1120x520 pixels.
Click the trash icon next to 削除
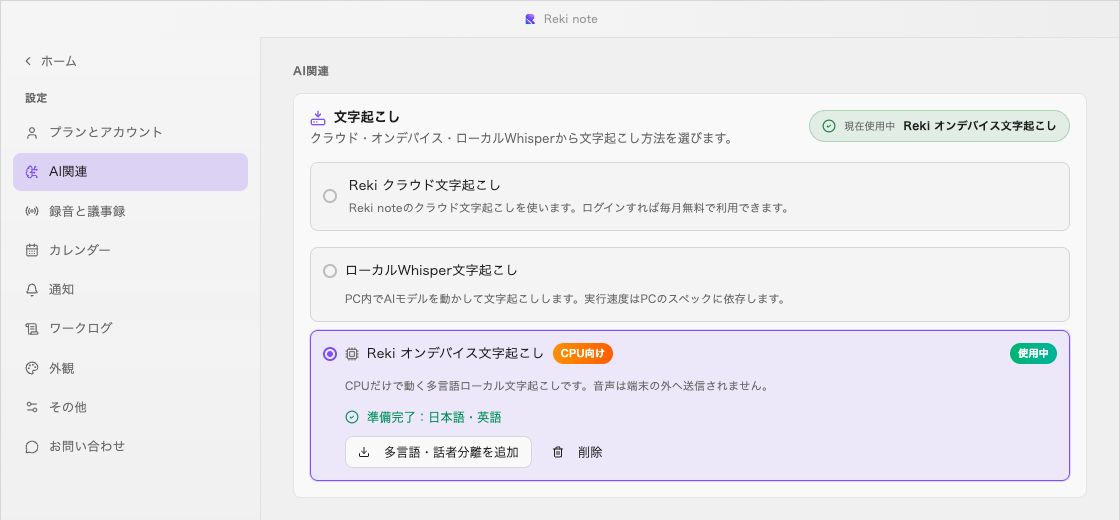tap(558, 452)
